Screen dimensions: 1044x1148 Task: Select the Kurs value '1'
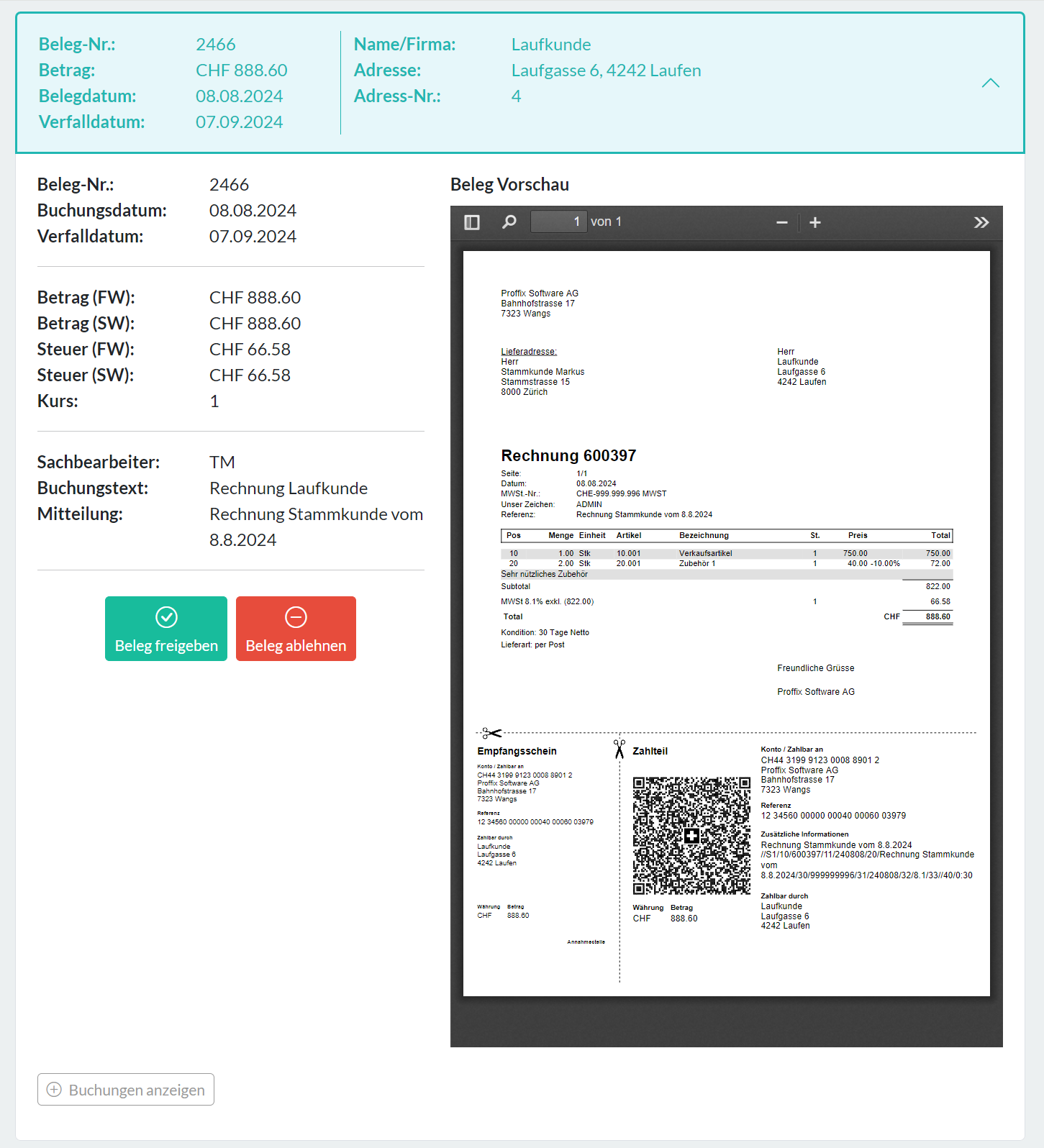214,401
